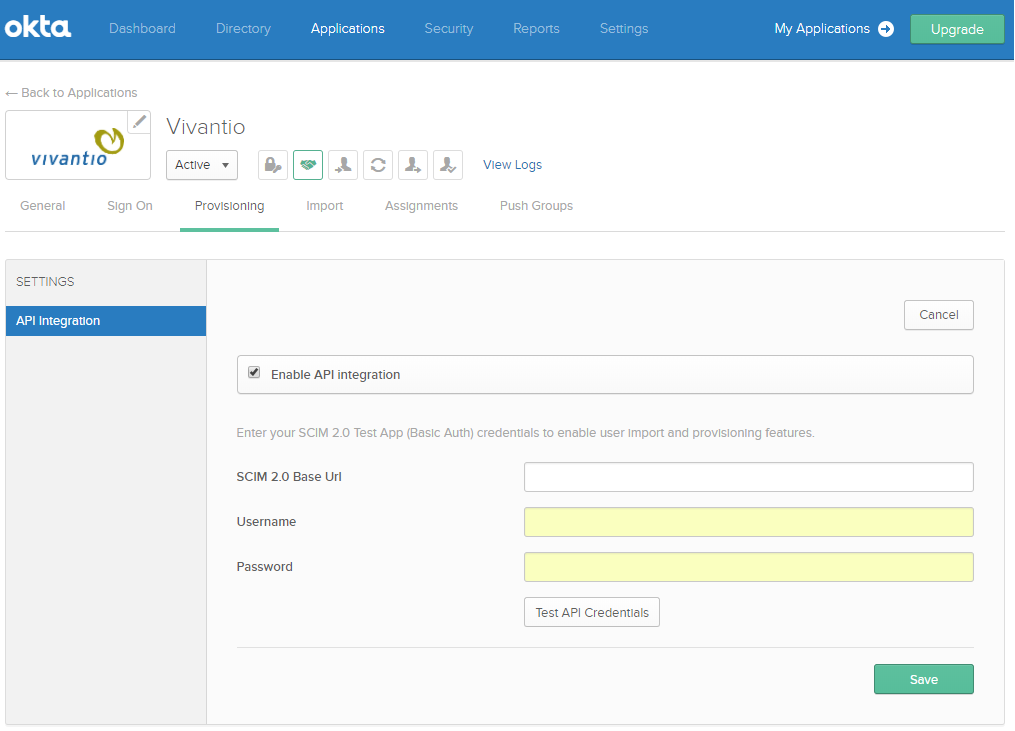Click the SCIM 2.0 Base Url label
The width and height of the screenshot is (1015, 731).
click(289, 477)
